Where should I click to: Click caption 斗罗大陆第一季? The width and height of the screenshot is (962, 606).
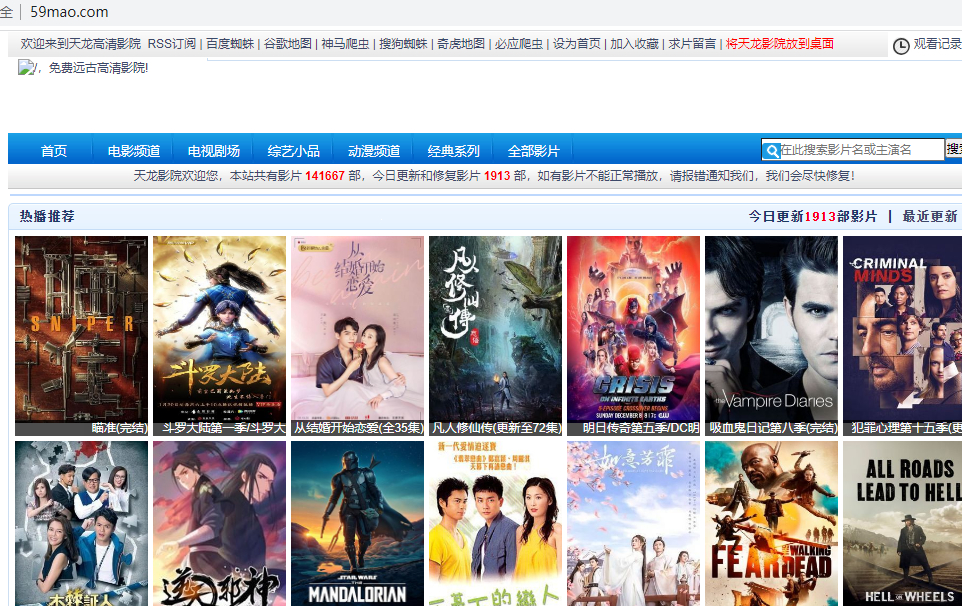(223, 428)
